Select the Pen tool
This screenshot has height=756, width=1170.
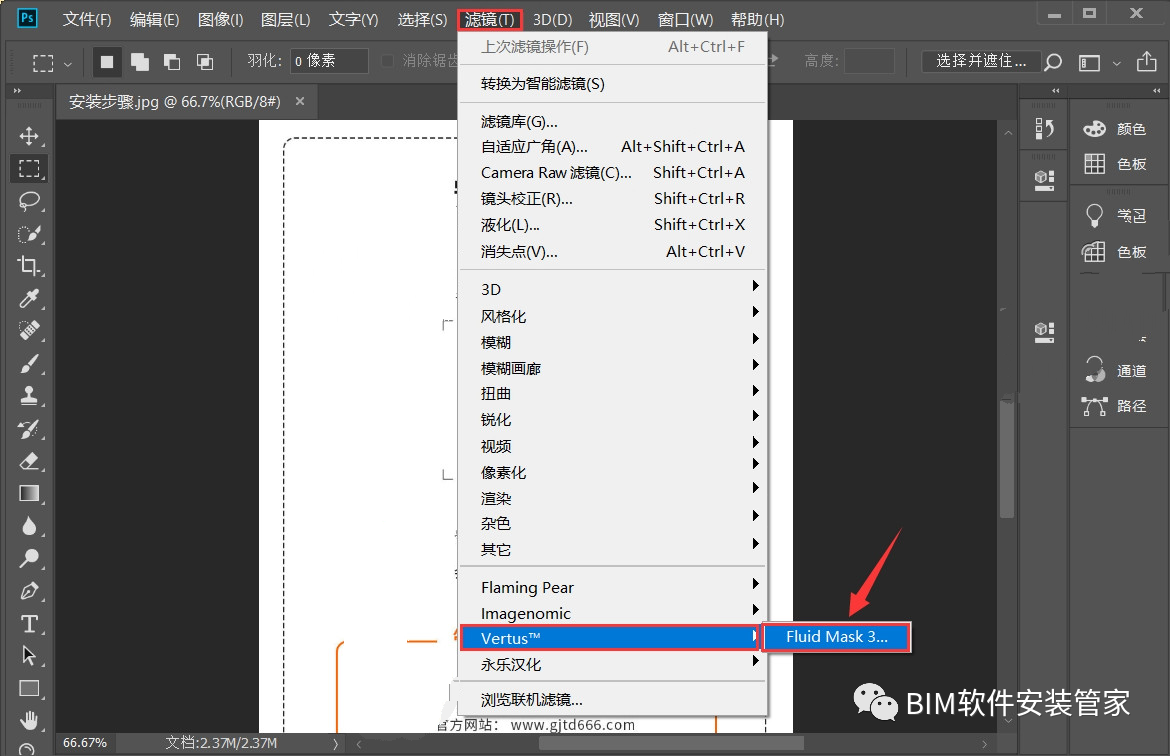(x=29, y=591)
